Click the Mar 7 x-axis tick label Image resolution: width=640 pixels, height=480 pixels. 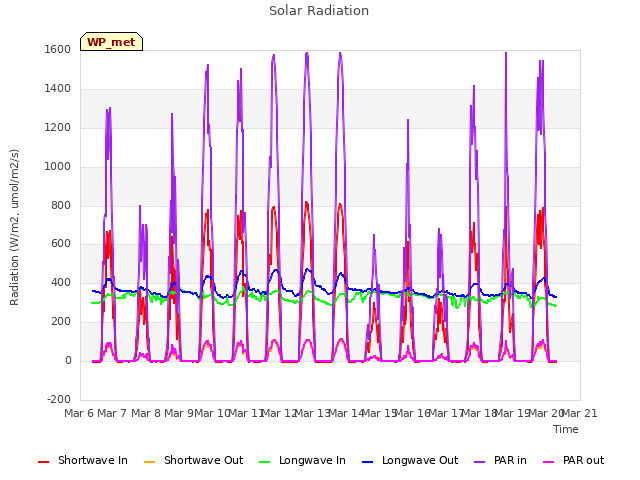coord(112,413)
